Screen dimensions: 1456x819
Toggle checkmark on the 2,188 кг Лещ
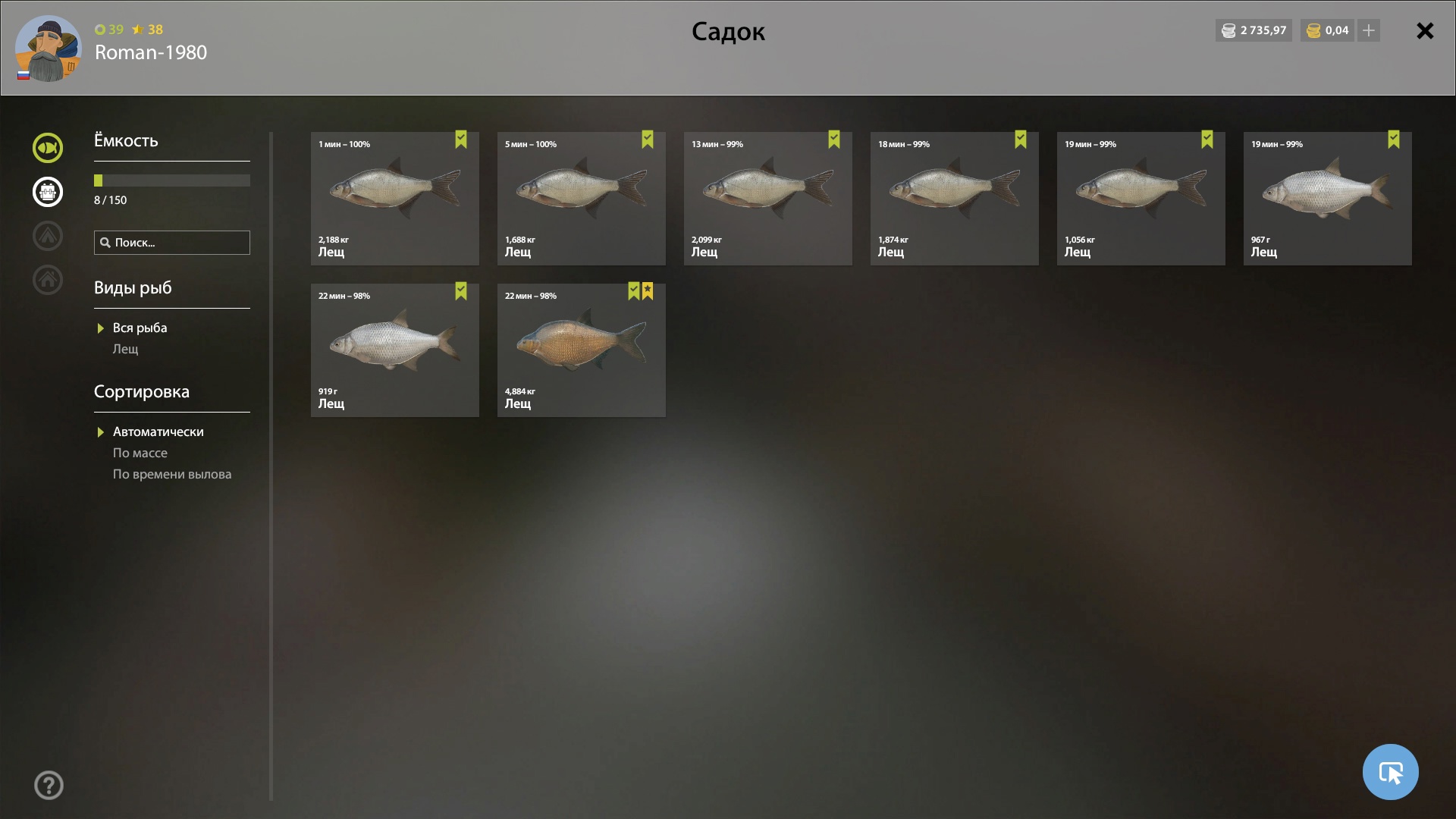pyautogui.click(x=461, y=140)
